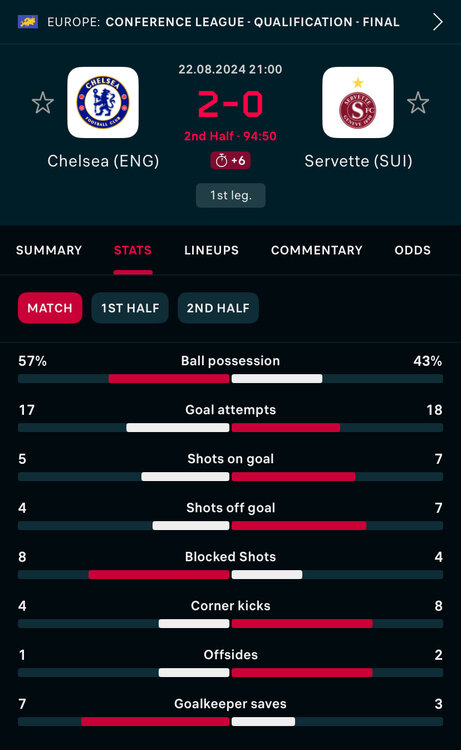Tap the Europe flag icon
The image size is (461, 750).
(28, 22)
